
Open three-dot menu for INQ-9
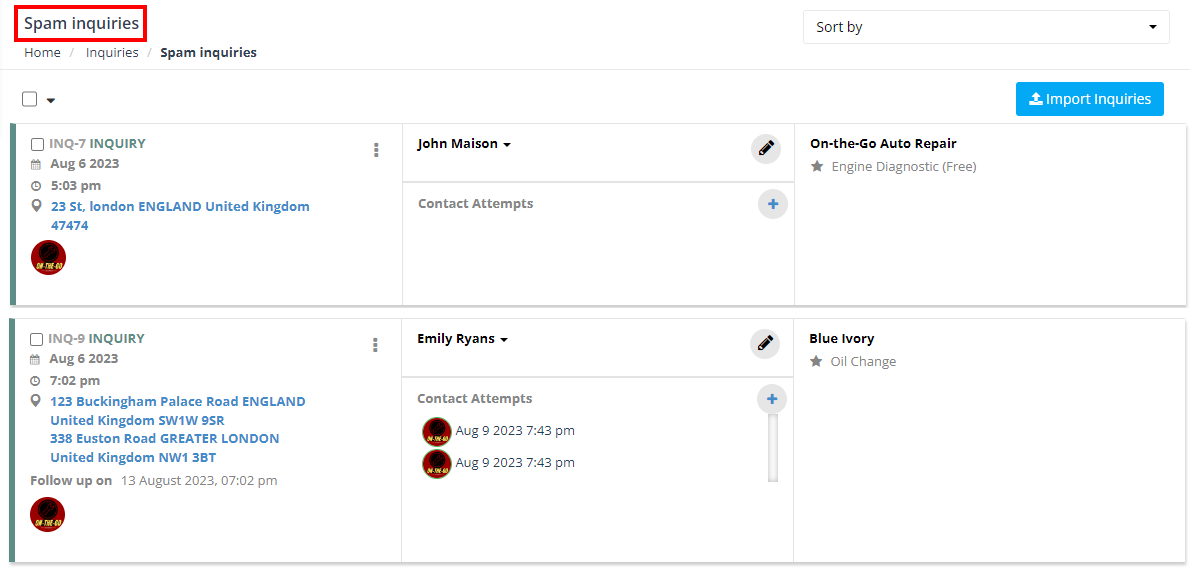[x=375, y=345]
